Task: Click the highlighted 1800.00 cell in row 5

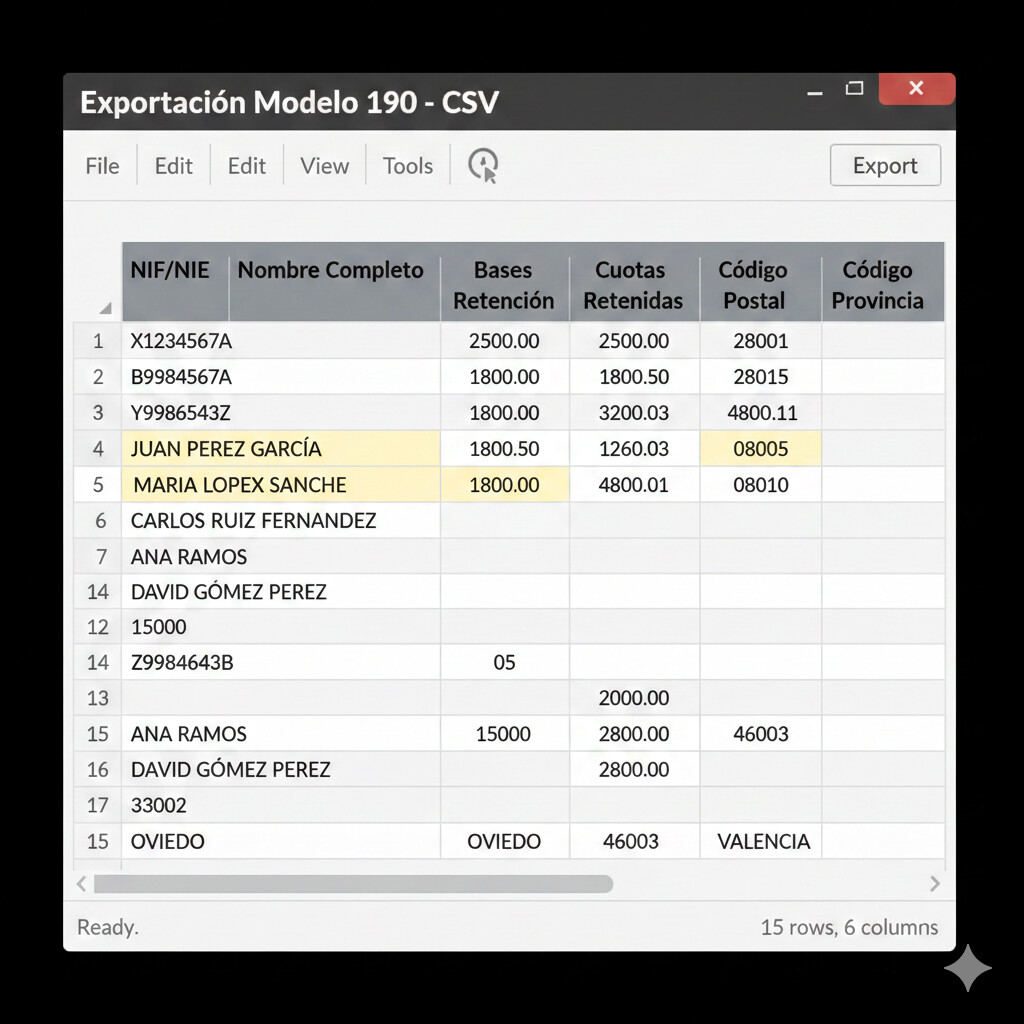Action: 504,485
